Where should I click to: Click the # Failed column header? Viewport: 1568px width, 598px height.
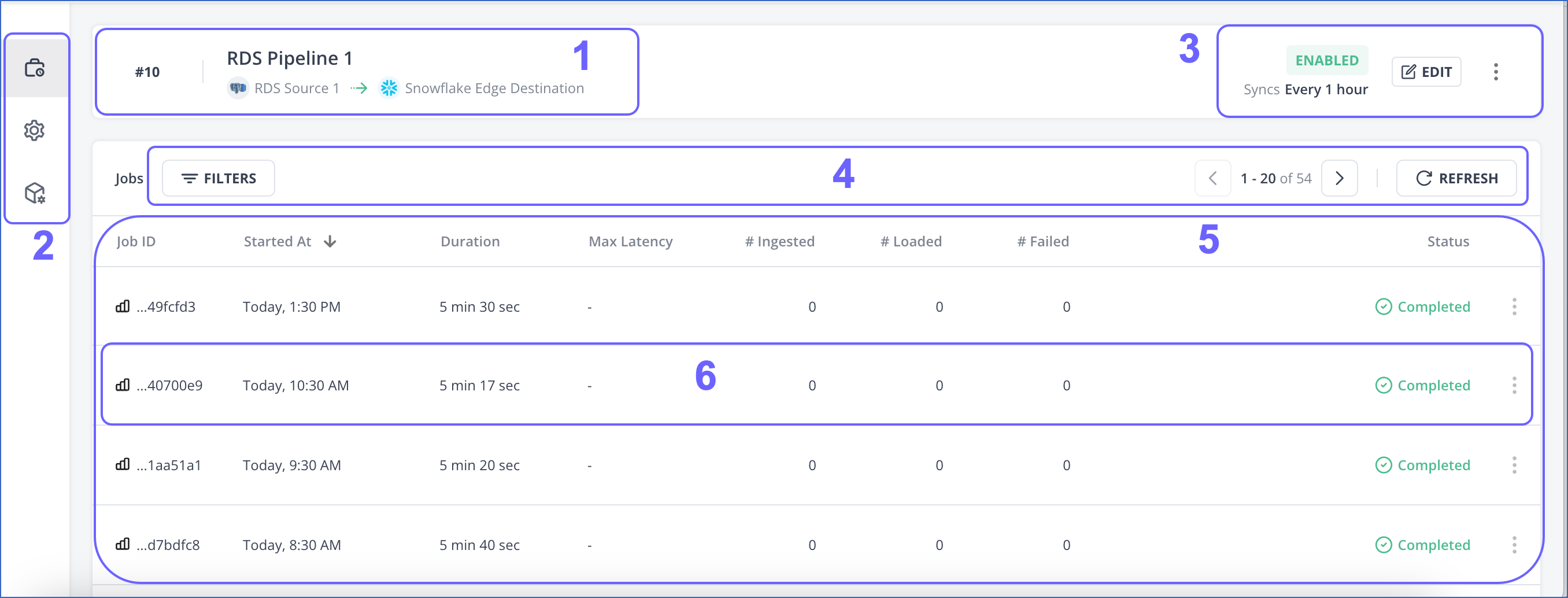click(1042, 242)
